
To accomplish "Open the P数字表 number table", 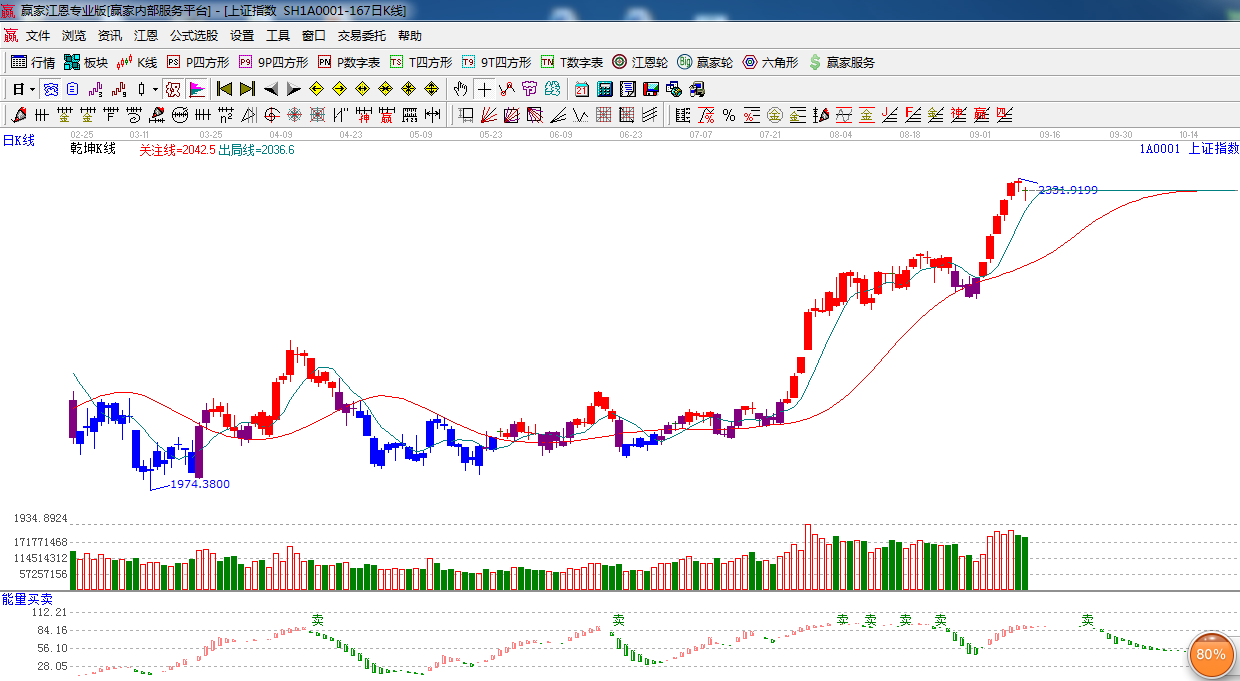I will click(349, 62).
